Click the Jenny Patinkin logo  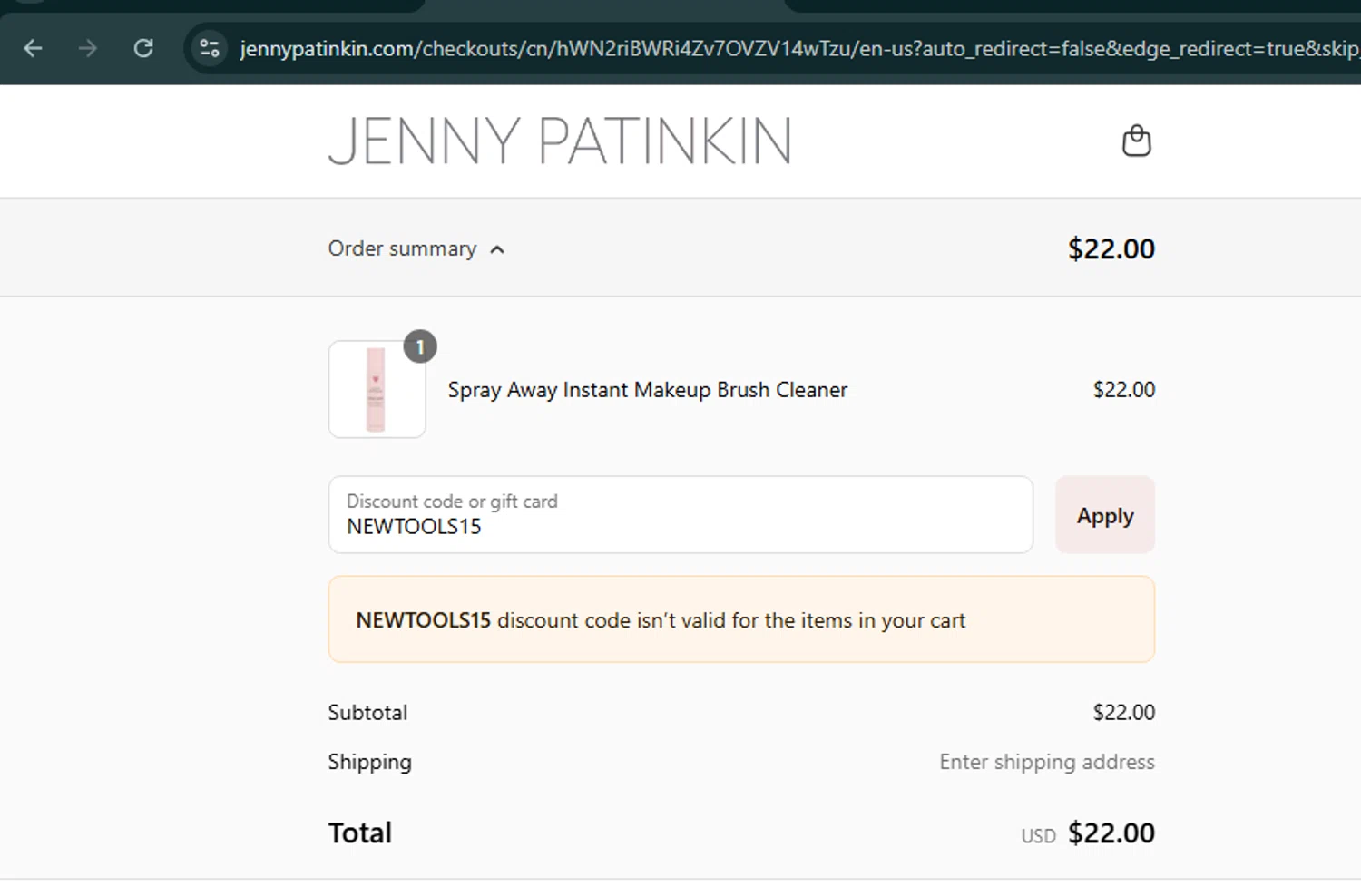[x=560, y=141]
